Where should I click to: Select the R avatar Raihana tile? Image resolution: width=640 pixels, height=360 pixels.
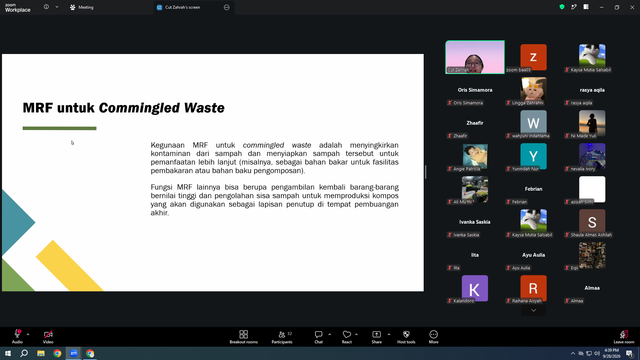tap(533, 288)
